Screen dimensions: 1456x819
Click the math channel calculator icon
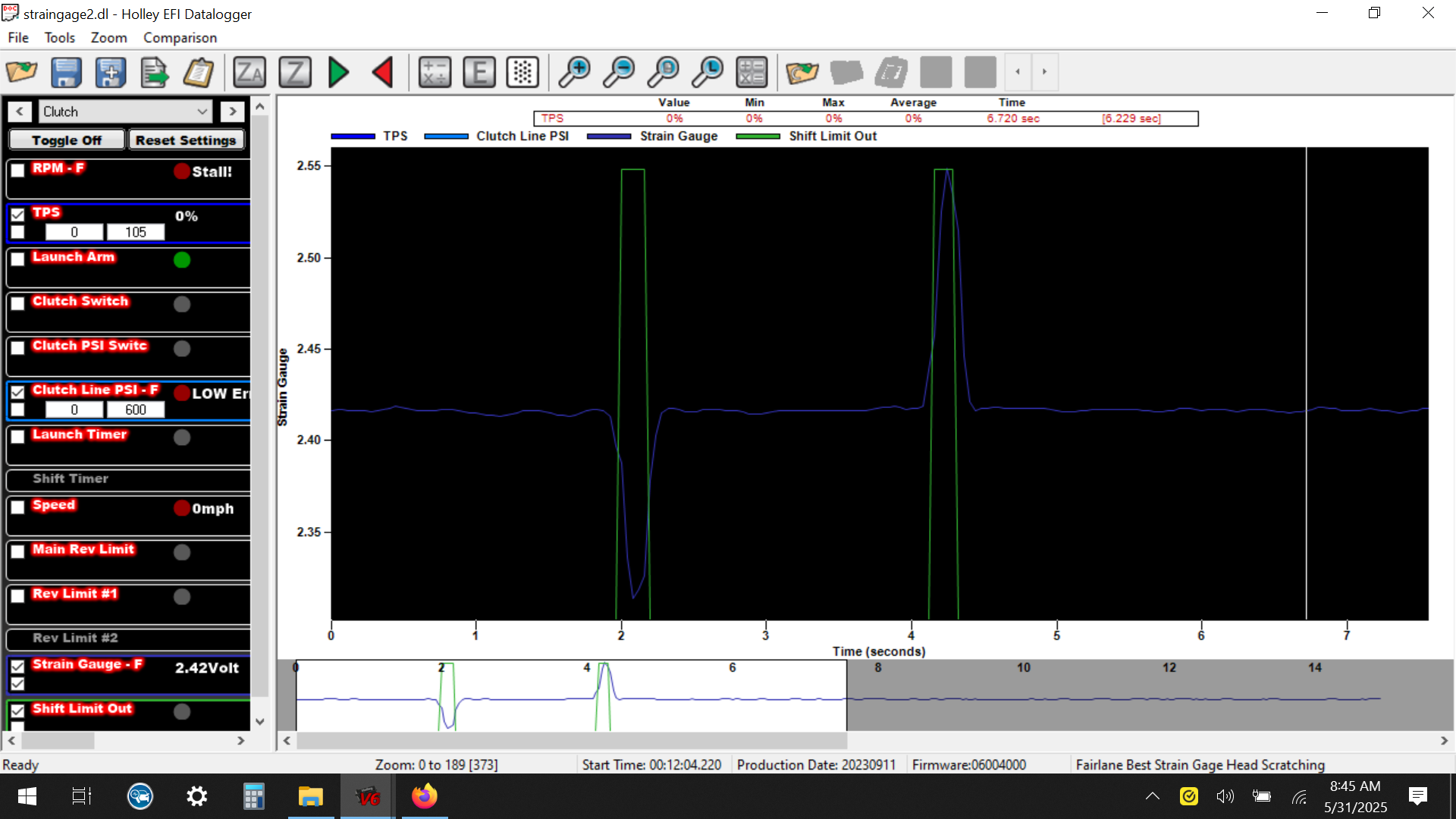435,73
